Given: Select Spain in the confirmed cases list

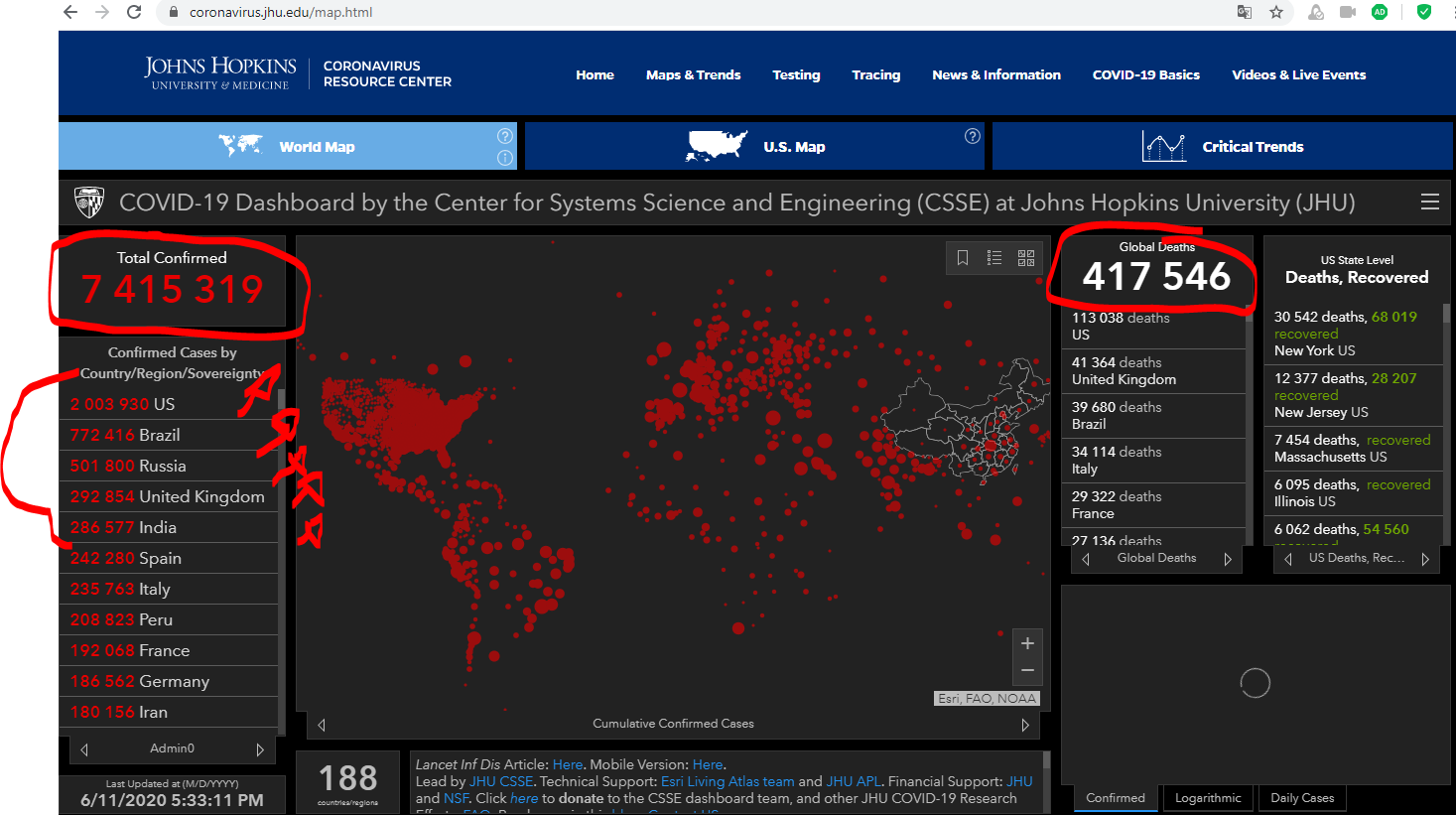Looking at the screenshot, I should coord(169,558).
